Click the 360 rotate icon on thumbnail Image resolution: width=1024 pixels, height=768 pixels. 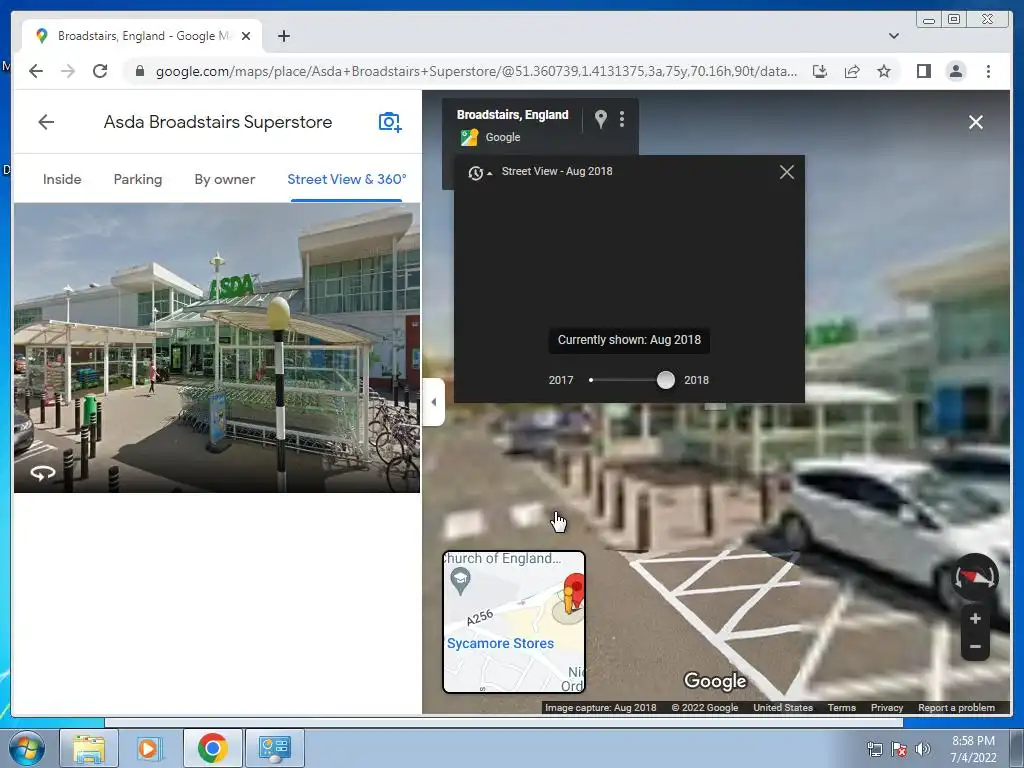[42, 473]
